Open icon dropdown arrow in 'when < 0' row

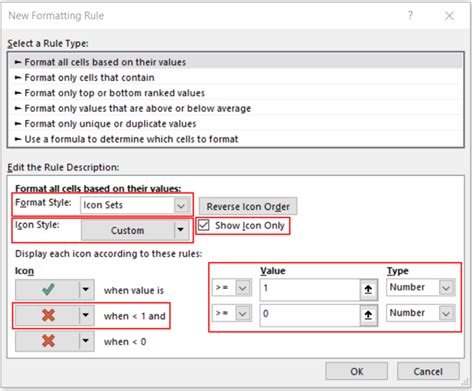point(87,341)
